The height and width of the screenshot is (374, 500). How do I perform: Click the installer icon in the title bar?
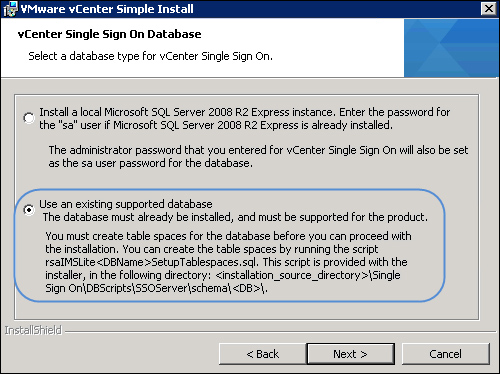(x=10, y=9)
